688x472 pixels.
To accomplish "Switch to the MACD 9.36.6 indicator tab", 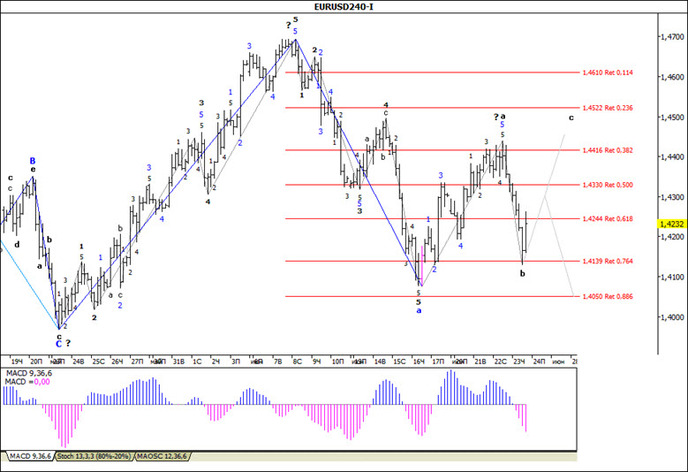I will pos(29,457).
